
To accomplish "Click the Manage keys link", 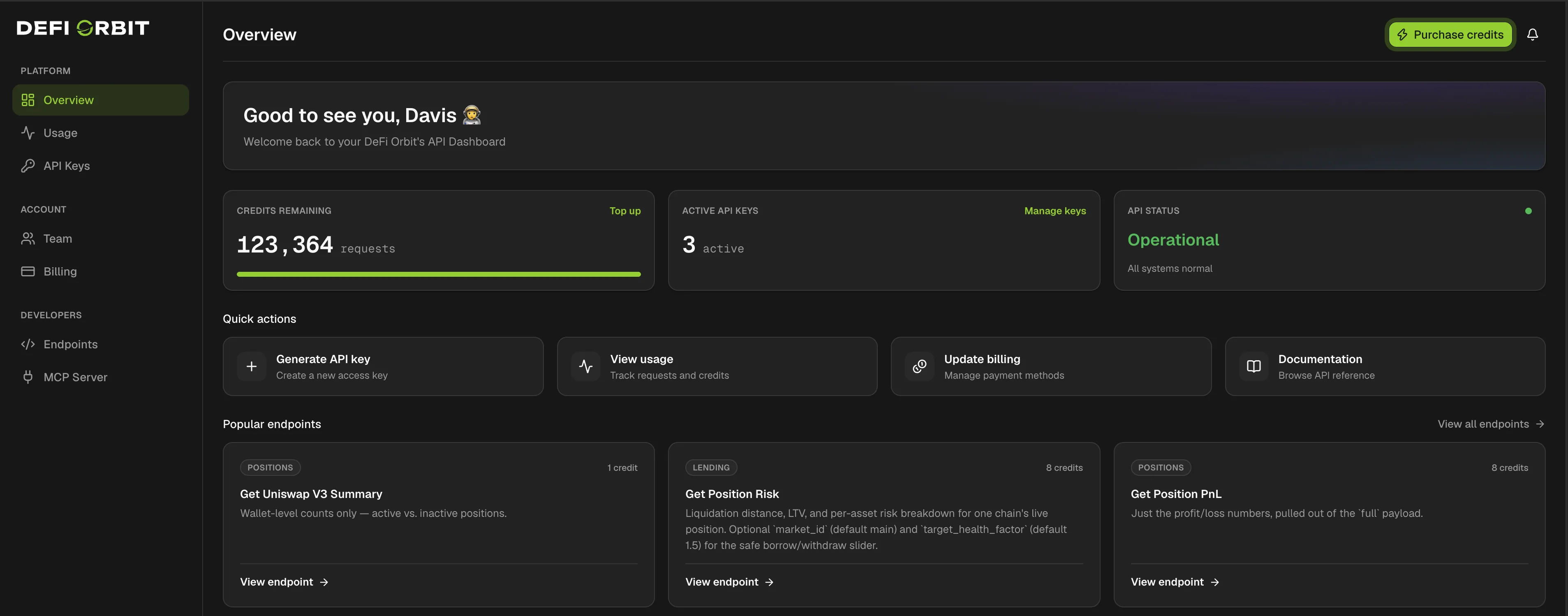I will [1055, 211].
